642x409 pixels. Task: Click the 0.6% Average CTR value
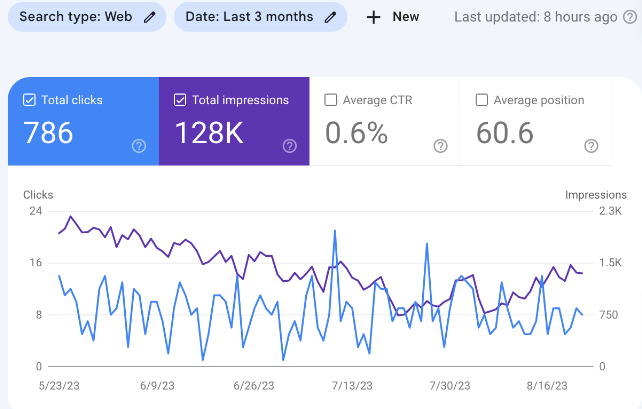click(x=355, y=133)
